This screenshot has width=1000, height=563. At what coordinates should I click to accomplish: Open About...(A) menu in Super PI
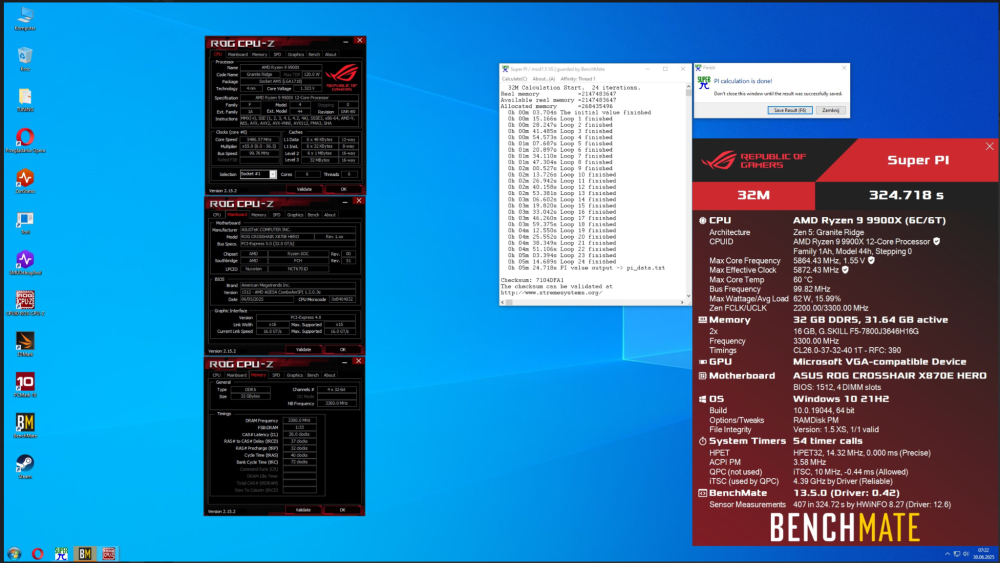(x=543, y=79)
